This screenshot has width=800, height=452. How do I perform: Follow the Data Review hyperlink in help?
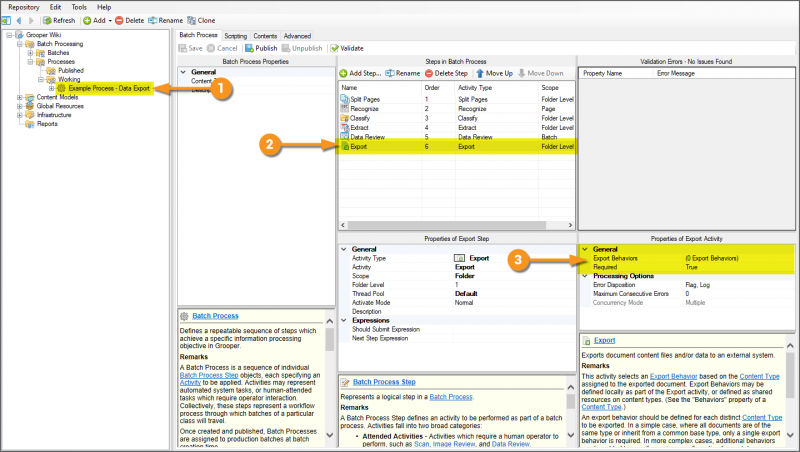coord(511,444)
